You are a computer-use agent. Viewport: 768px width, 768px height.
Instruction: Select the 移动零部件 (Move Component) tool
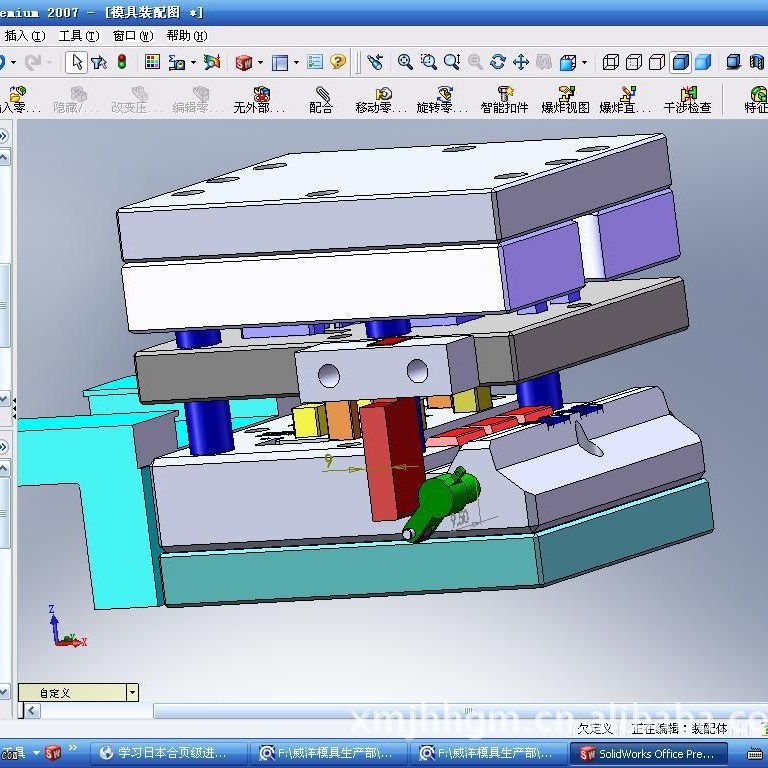(381, 95)
